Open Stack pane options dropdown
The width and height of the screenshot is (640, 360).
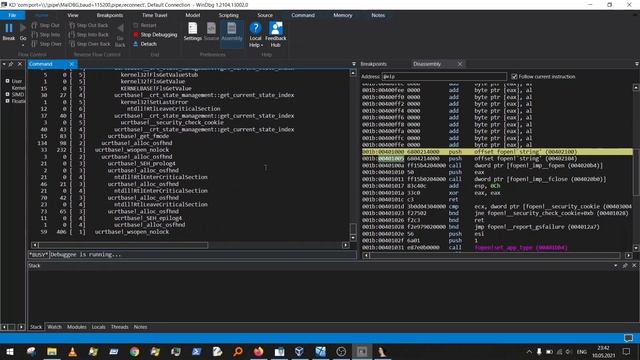point(616,266)
